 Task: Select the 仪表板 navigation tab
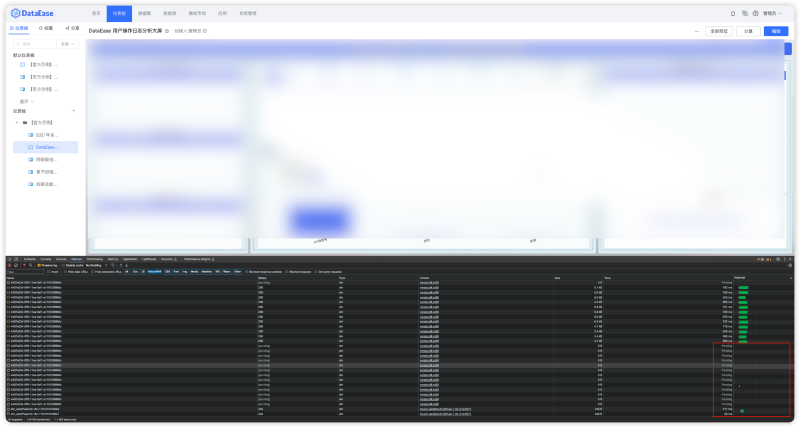click(x=119, y=13)
